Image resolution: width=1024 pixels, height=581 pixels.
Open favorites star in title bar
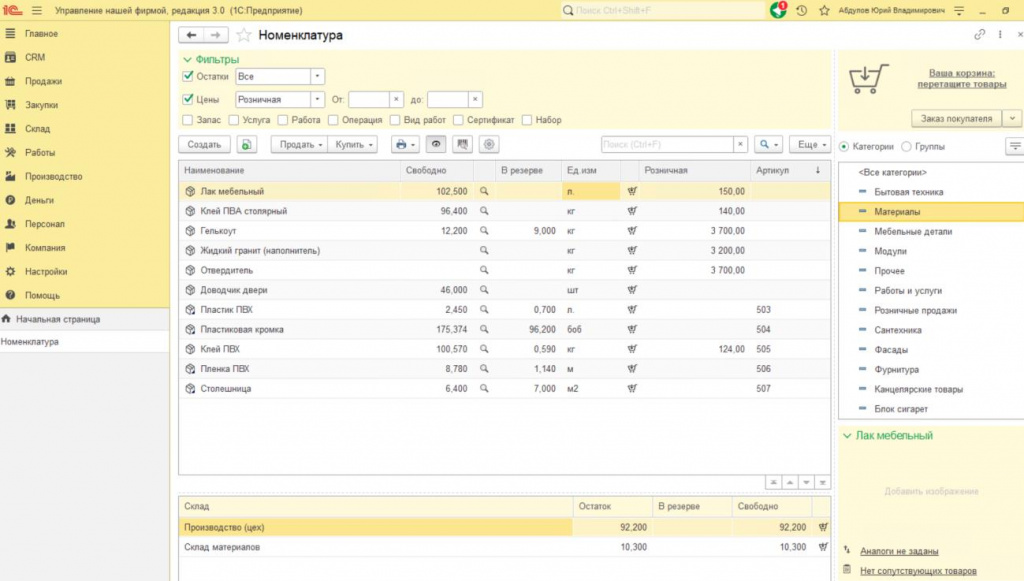(824, 10)
